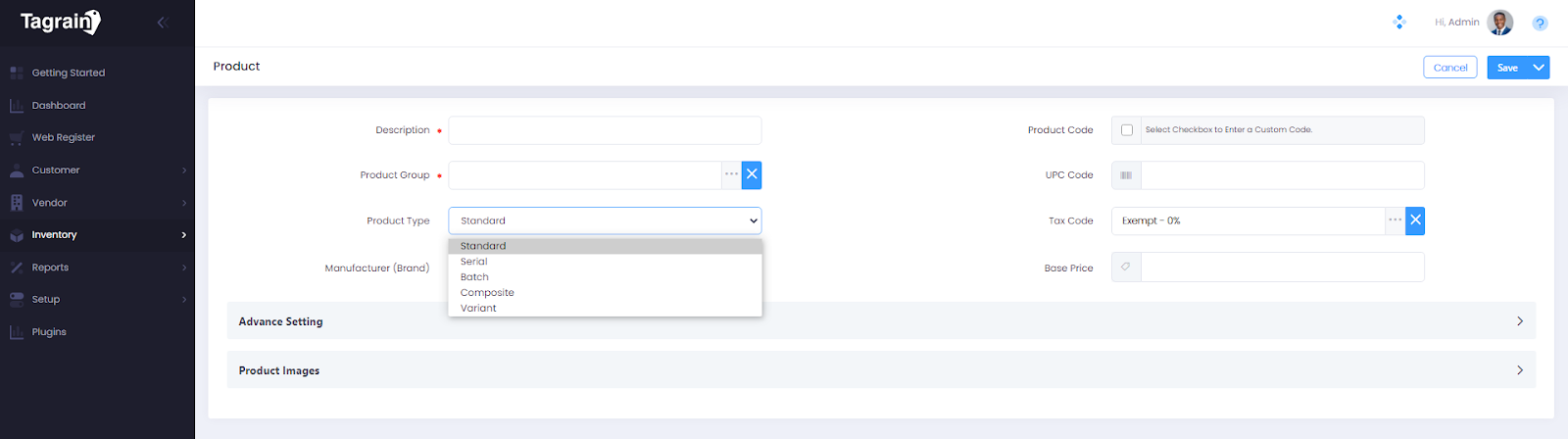The width and height of the screenshot is (1568, 439).
Task: Click the Cancel button
Action: click(x=1449, y=68)
